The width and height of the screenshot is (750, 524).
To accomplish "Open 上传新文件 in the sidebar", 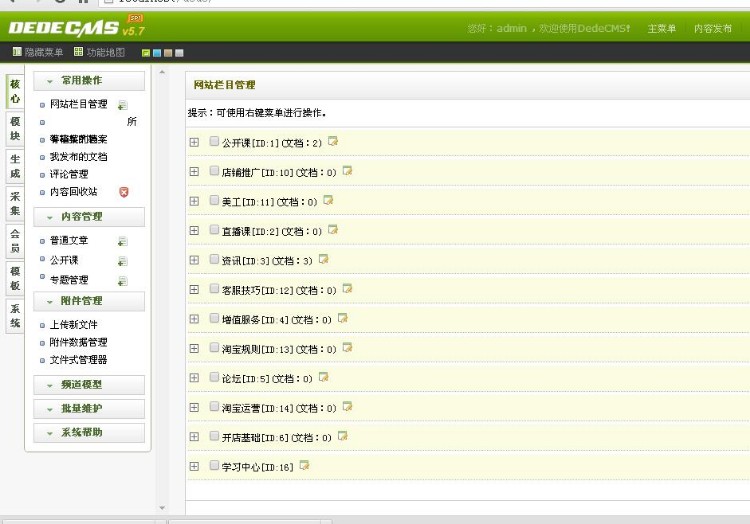I will [74, 325].
